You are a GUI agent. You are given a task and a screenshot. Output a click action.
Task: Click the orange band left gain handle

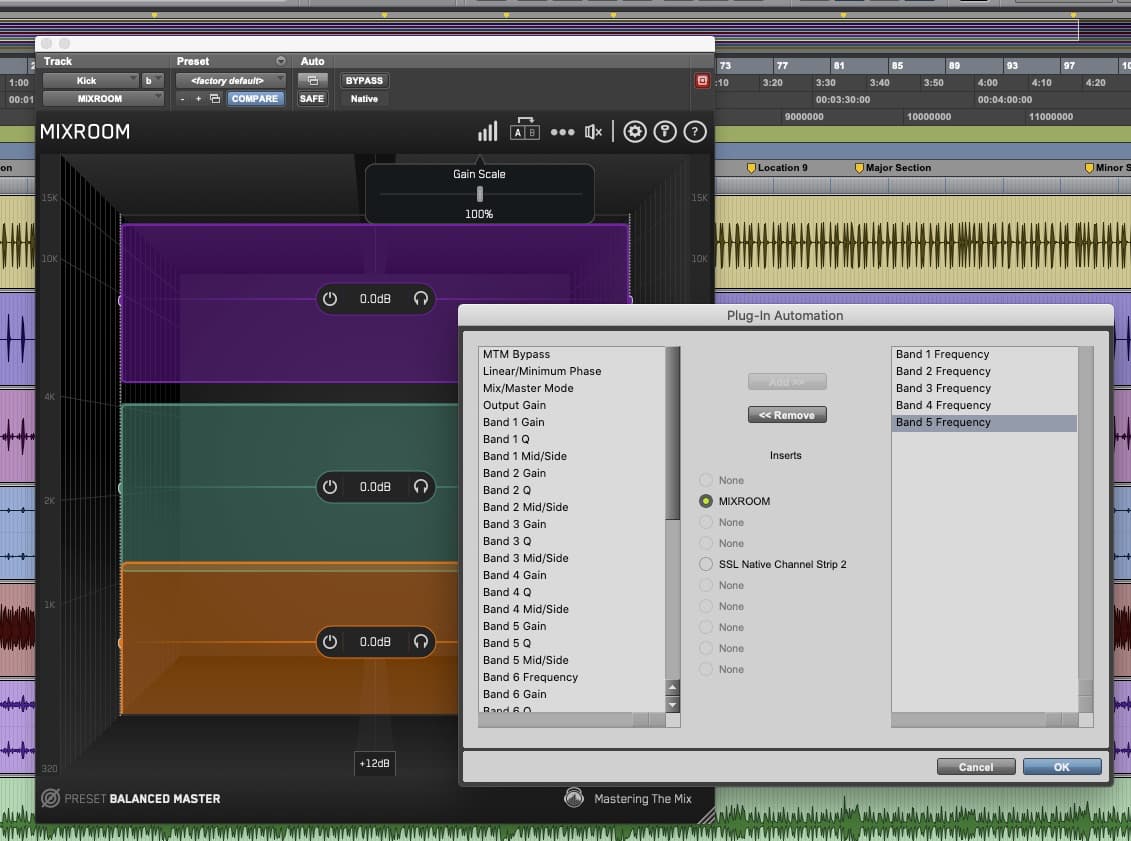[x=120, y=643]
